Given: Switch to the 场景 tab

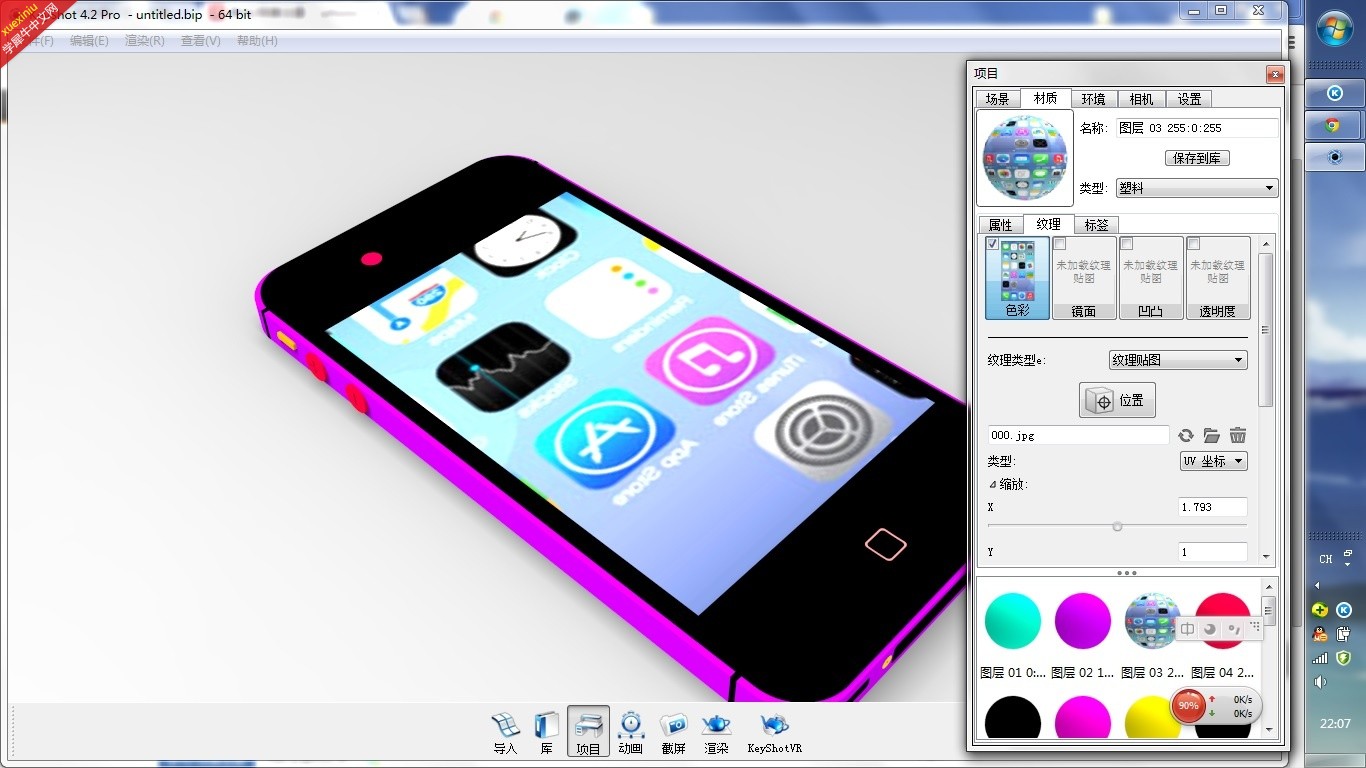Looking at the screenshot, I should [x=997, y=99].
